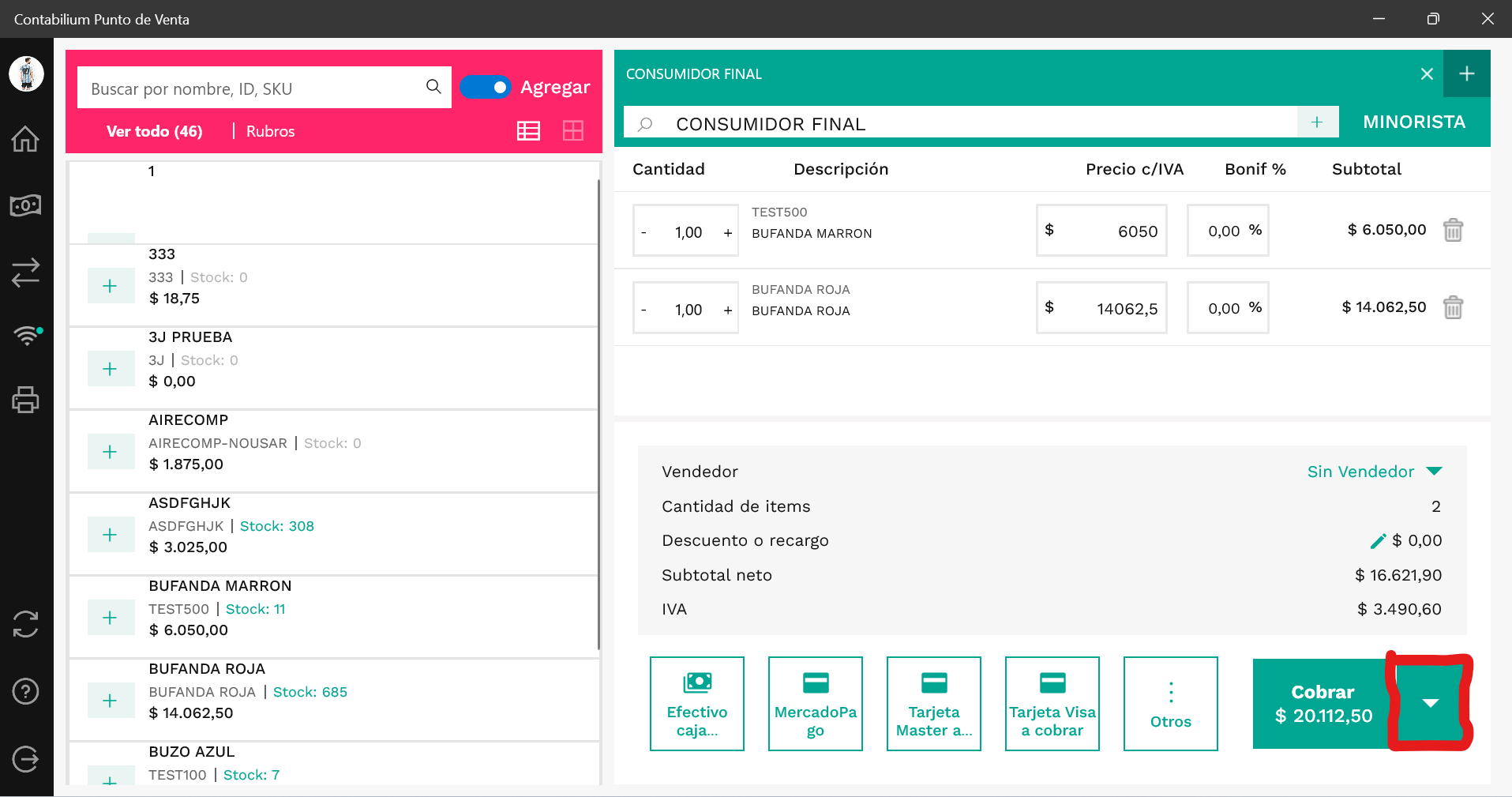1512x797 pixels.
Task: Open the user profile avatar
Action: pyautogui.click(x=26, y=74)
